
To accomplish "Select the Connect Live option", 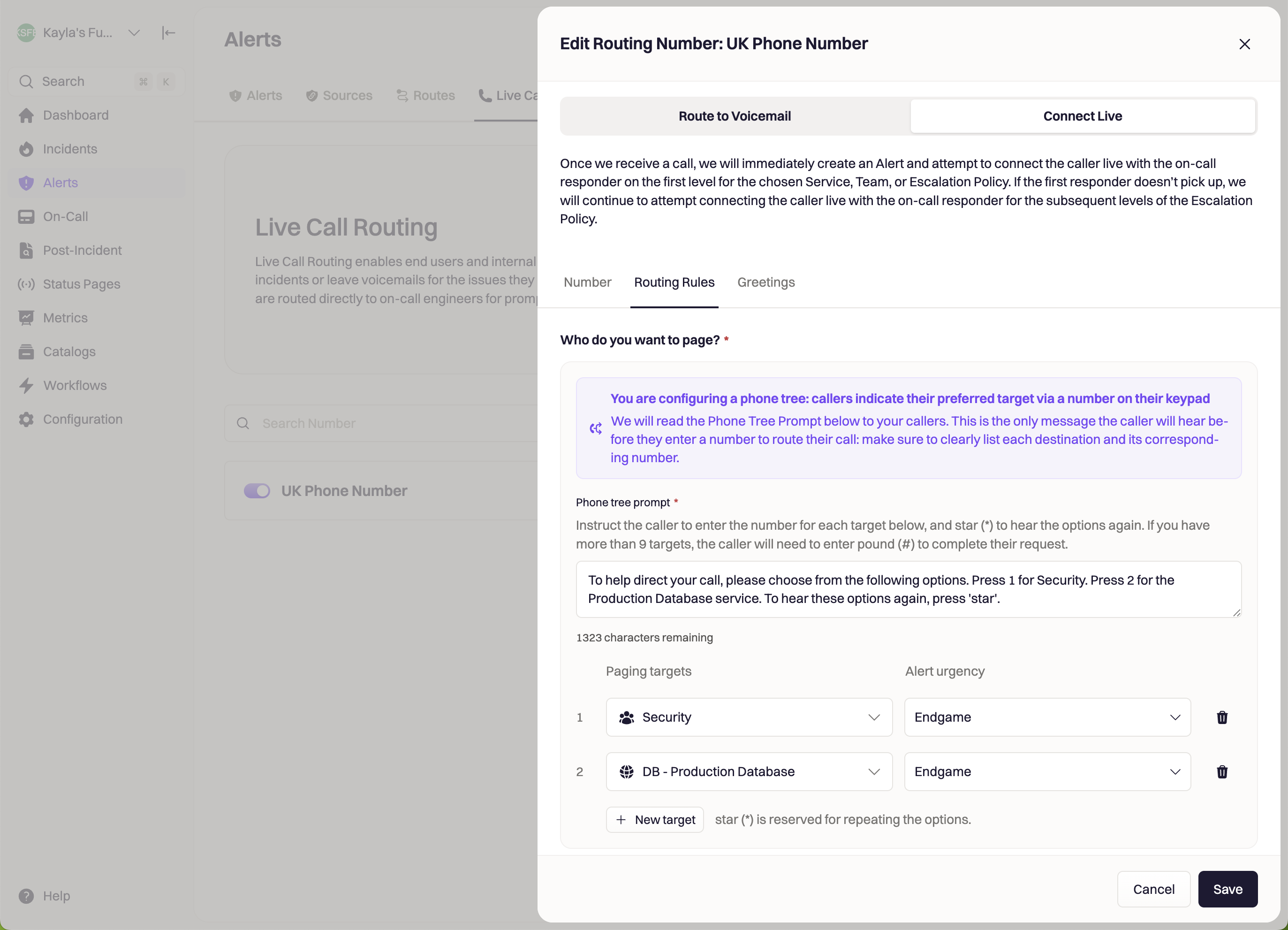I will [x=1082, y=116].
